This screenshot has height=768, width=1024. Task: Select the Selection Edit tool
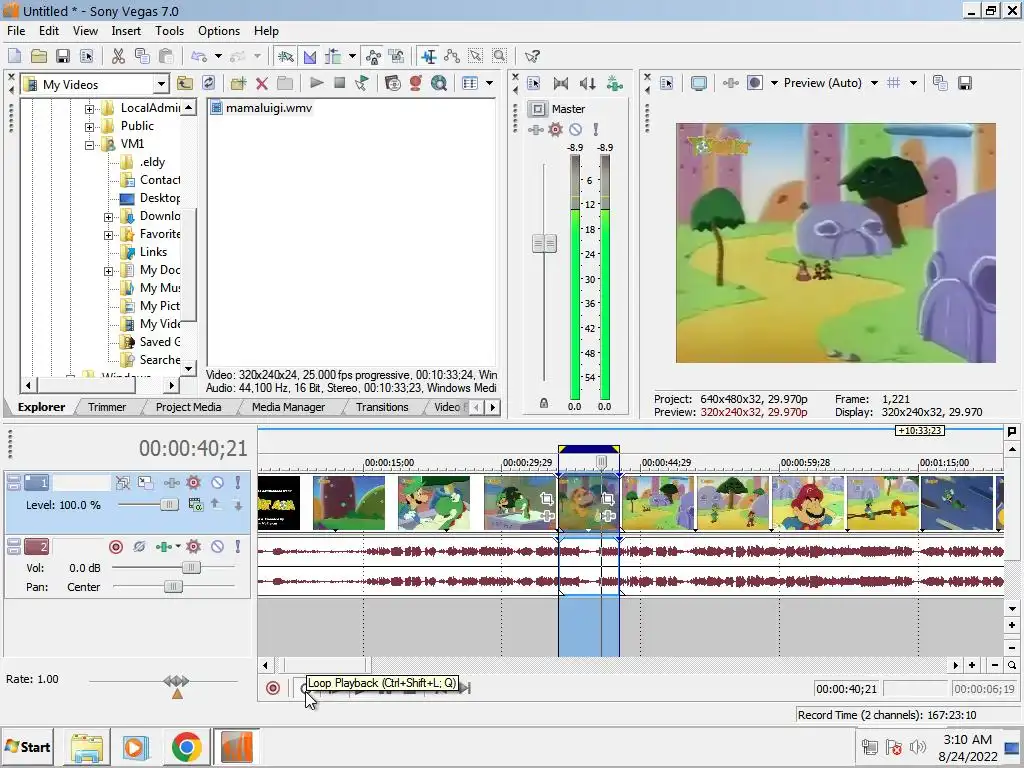point(475,56)
